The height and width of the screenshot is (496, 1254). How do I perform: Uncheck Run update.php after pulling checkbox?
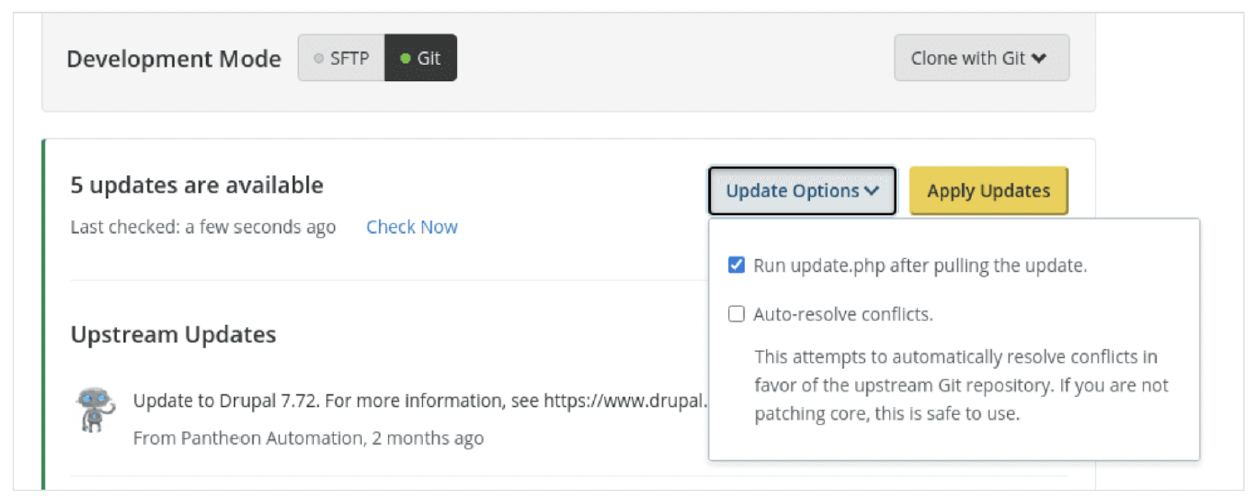737,266
